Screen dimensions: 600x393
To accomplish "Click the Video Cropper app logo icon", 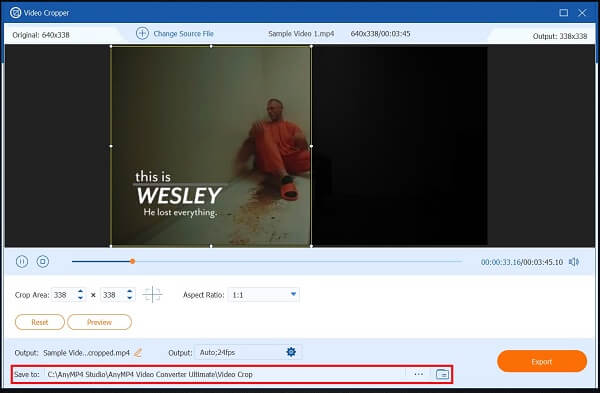I will click(x=15, y=13).
